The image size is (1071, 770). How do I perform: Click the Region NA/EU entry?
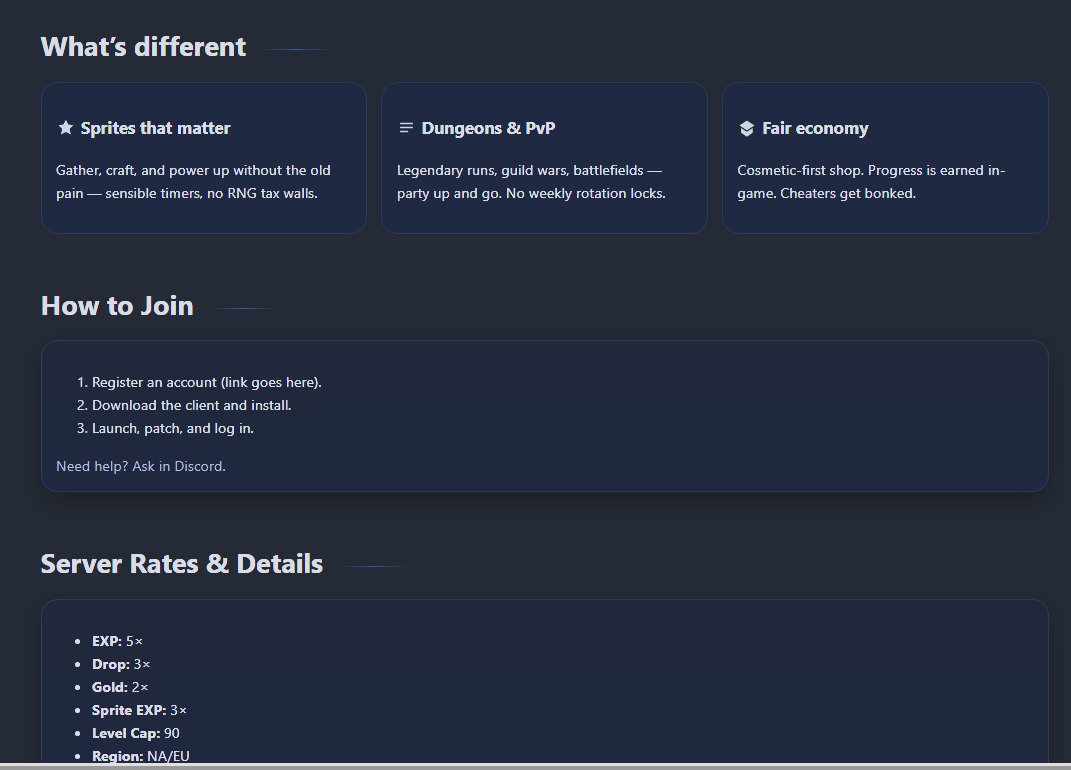(140, 756)
